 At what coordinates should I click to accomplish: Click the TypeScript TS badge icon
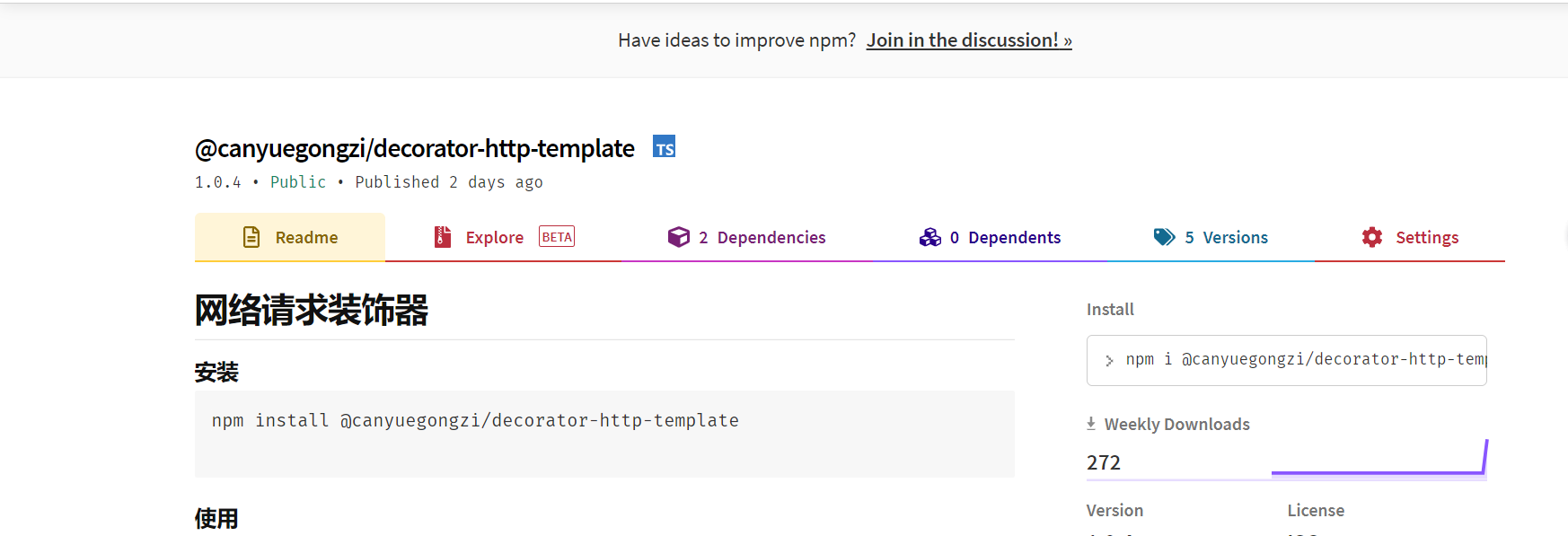pyautogui.click(x=664, y=147)
